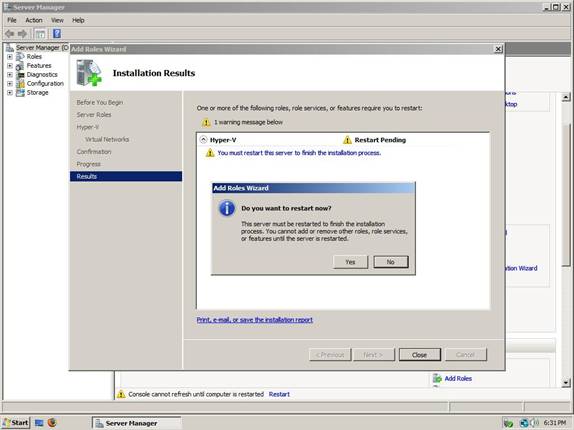
Task: Click the Add Roles icon link
Action: click(437, 378)
